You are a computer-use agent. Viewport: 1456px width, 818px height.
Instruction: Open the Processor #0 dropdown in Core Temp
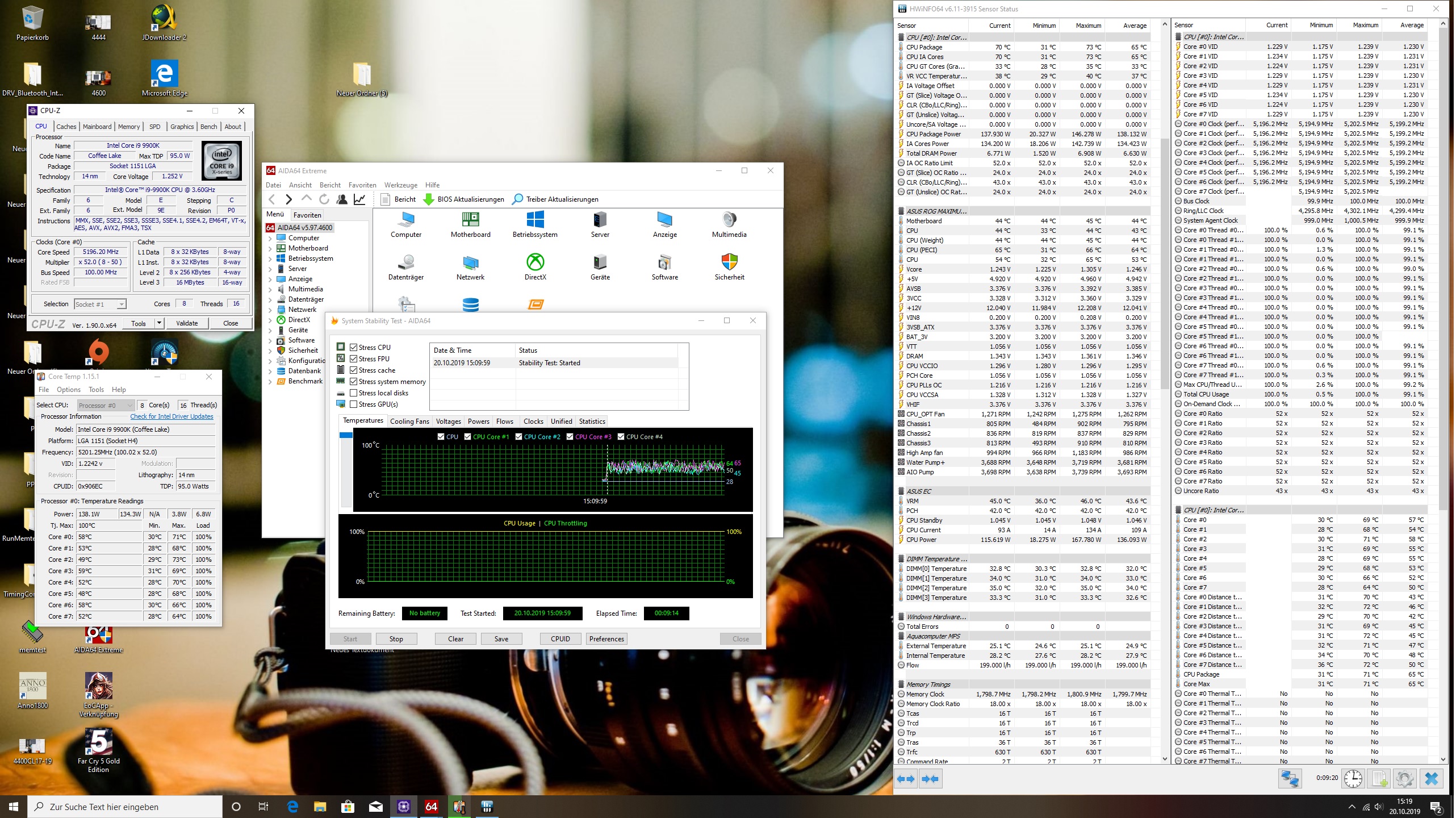coord(105,405)
